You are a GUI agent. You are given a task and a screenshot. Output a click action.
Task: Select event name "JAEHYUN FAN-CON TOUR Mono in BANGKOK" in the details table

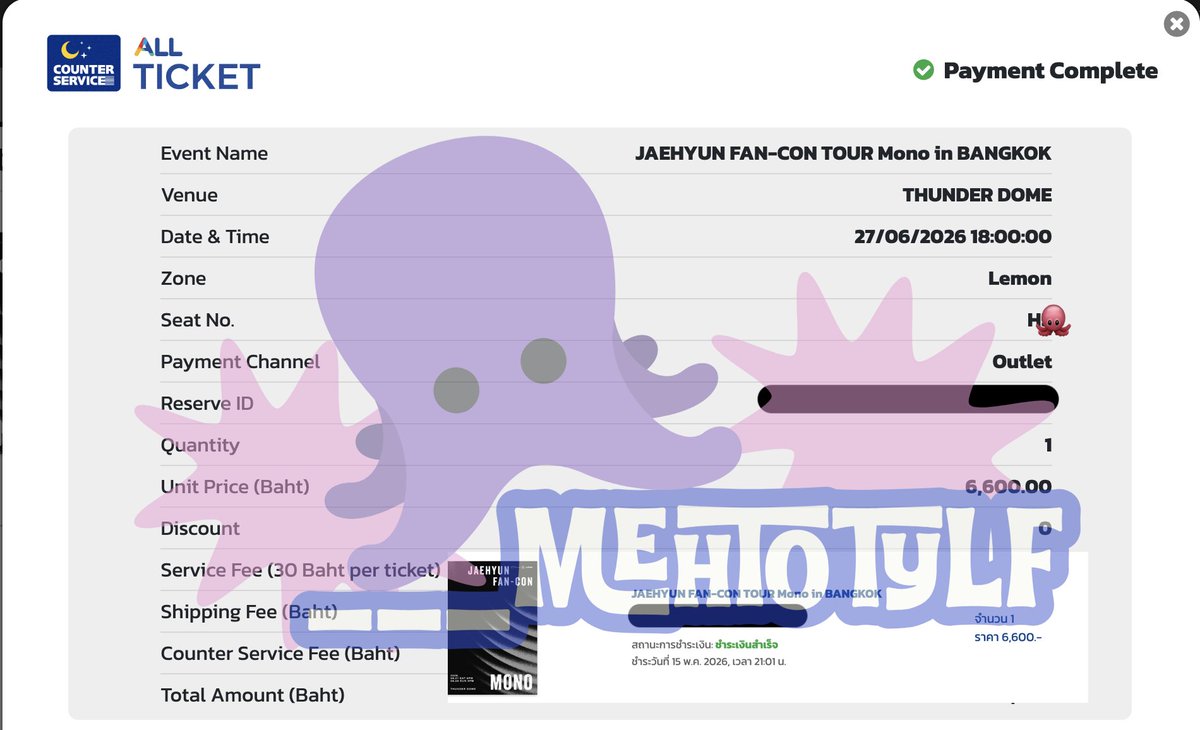point(843,153)
